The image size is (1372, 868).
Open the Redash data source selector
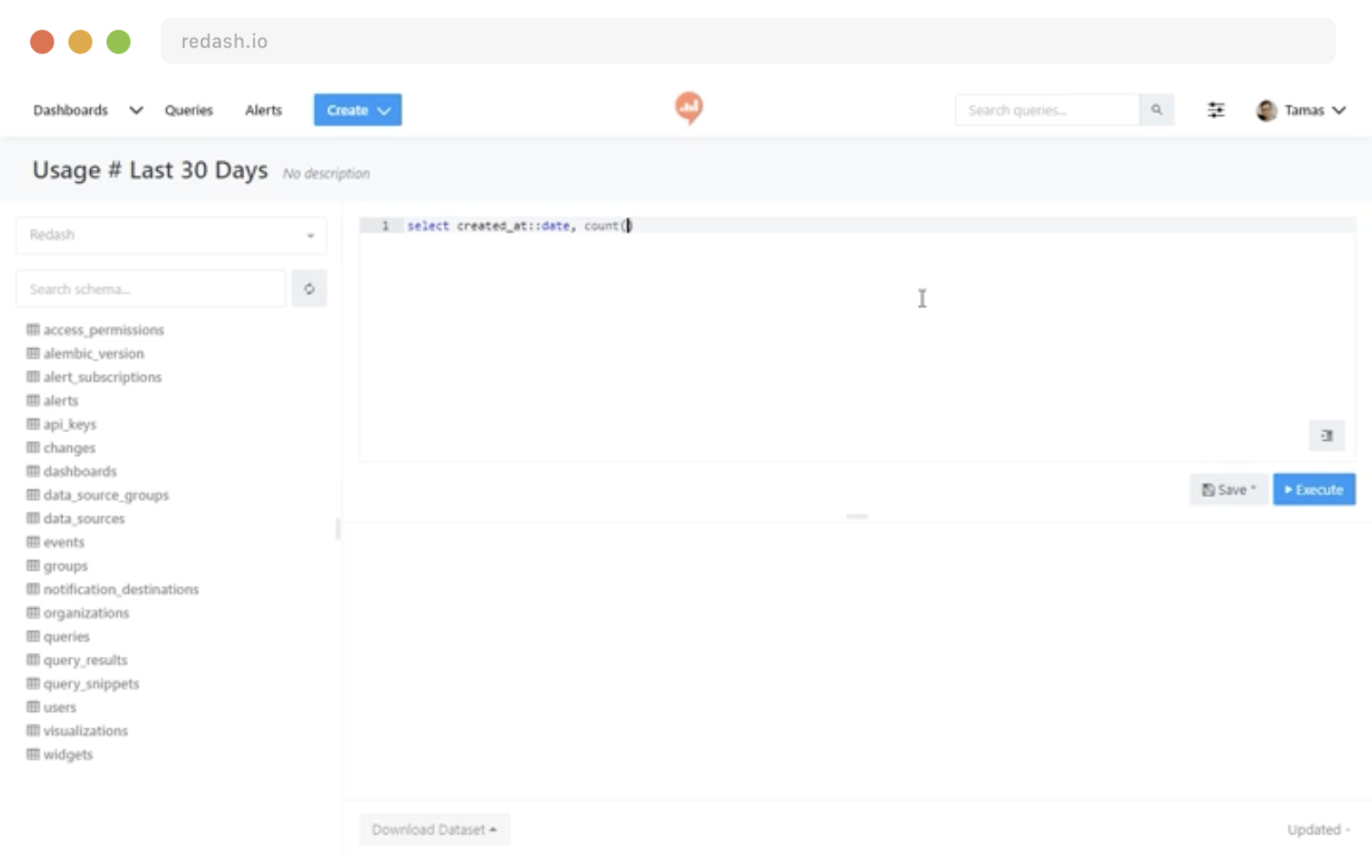point(171,236)
